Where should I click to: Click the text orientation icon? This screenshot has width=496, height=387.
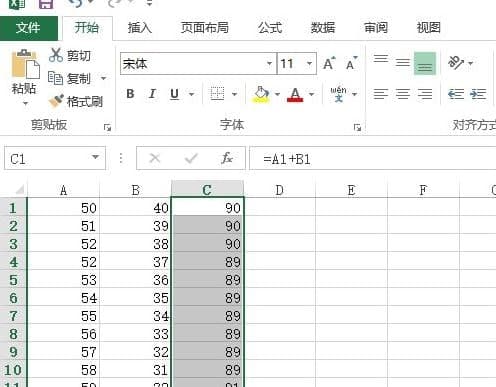(x=456, y=62)
